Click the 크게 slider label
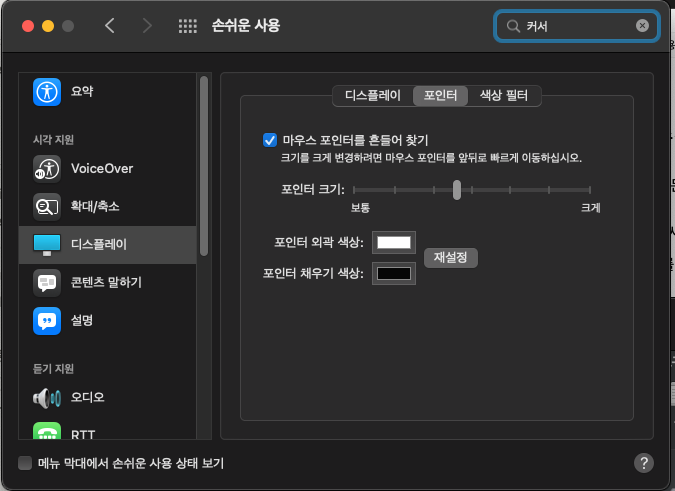The height and width of the screenshot is (491, 675). pyautogui.click(x=591, y=208)
